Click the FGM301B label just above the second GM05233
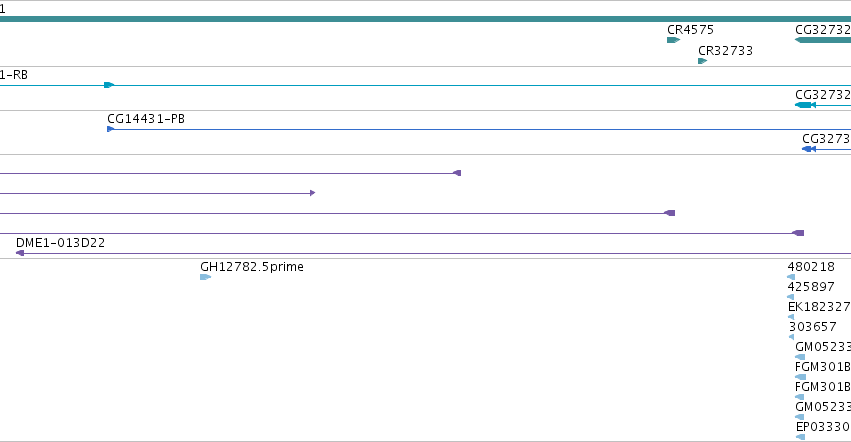 tap(823, 388)
